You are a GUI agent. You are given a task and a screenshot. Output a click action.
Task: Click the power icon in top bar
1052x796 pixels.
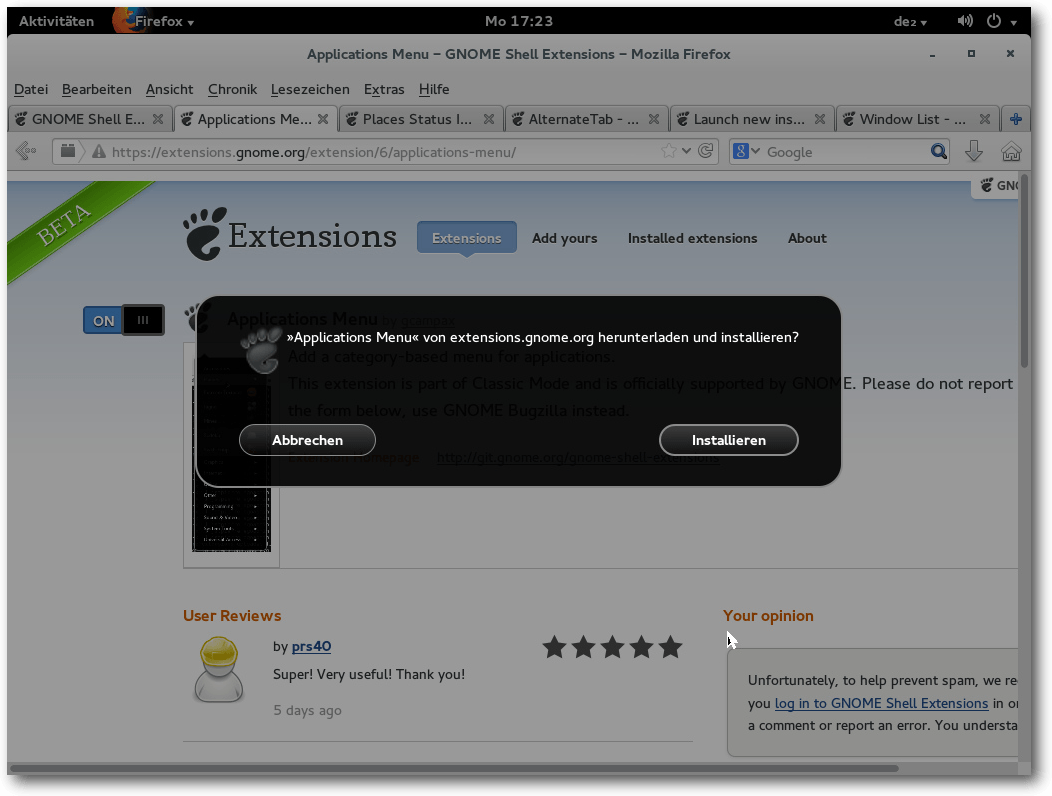pyautogui.click(x=994, y=21)
